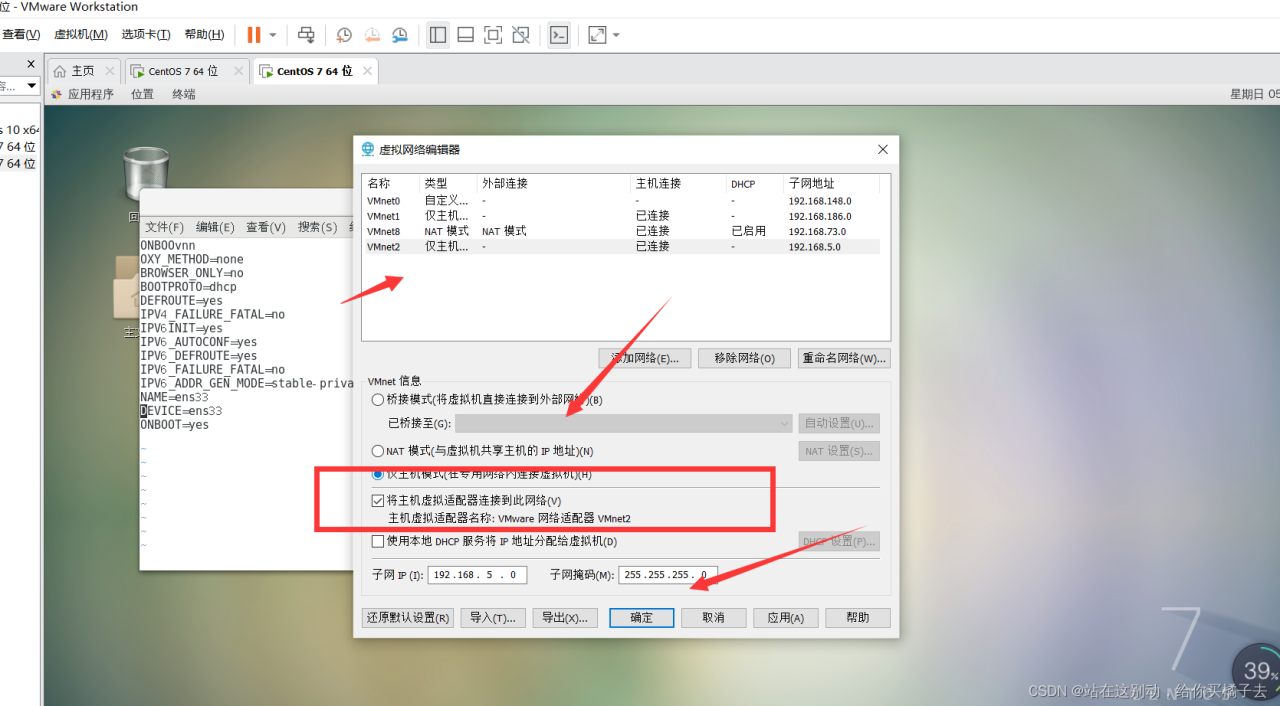Screen dimensions: 1280x706
Task: Close the 主页 tab
Action: pos(109,71)
